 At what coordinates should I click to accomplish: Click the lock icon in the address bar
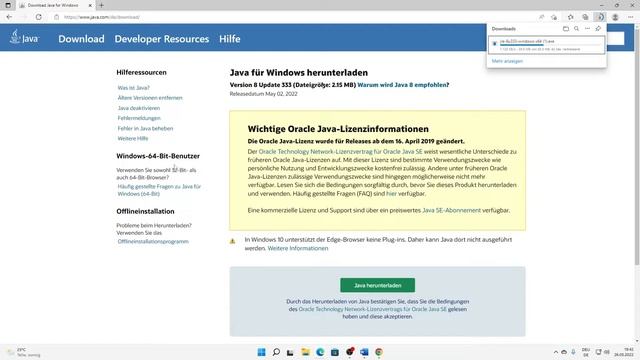click(x=56, y=17)
